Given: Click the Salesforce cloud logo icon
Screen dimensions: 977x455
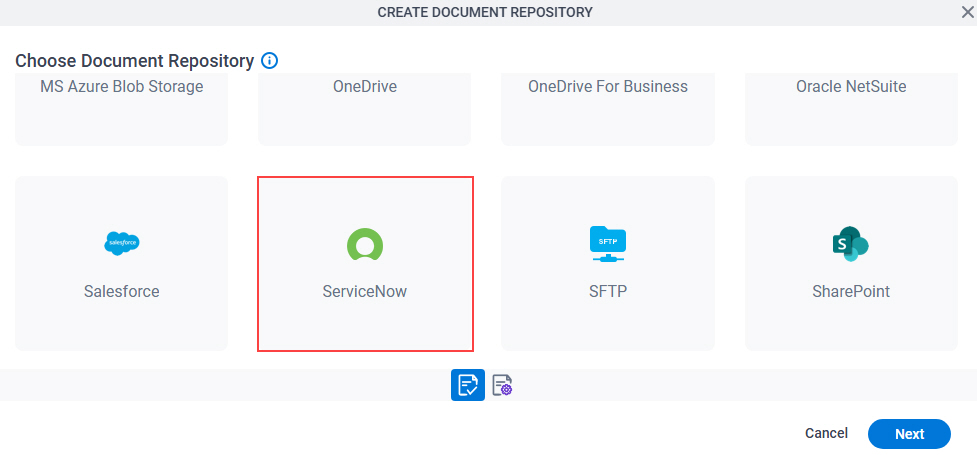Looking at the screenshot, I should click(x=122, y=243).
